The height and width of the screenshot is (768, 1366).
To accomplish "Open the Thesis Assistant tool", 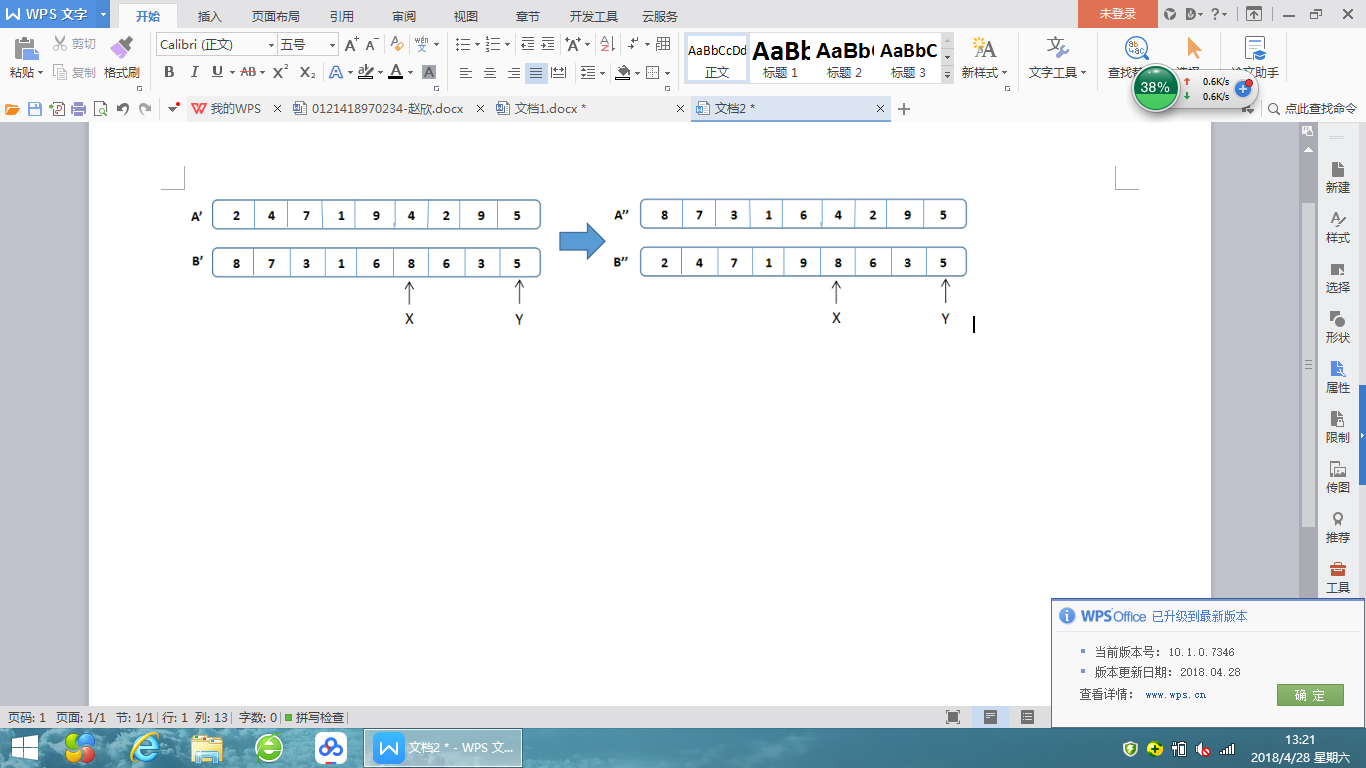I will [1255, 58].
